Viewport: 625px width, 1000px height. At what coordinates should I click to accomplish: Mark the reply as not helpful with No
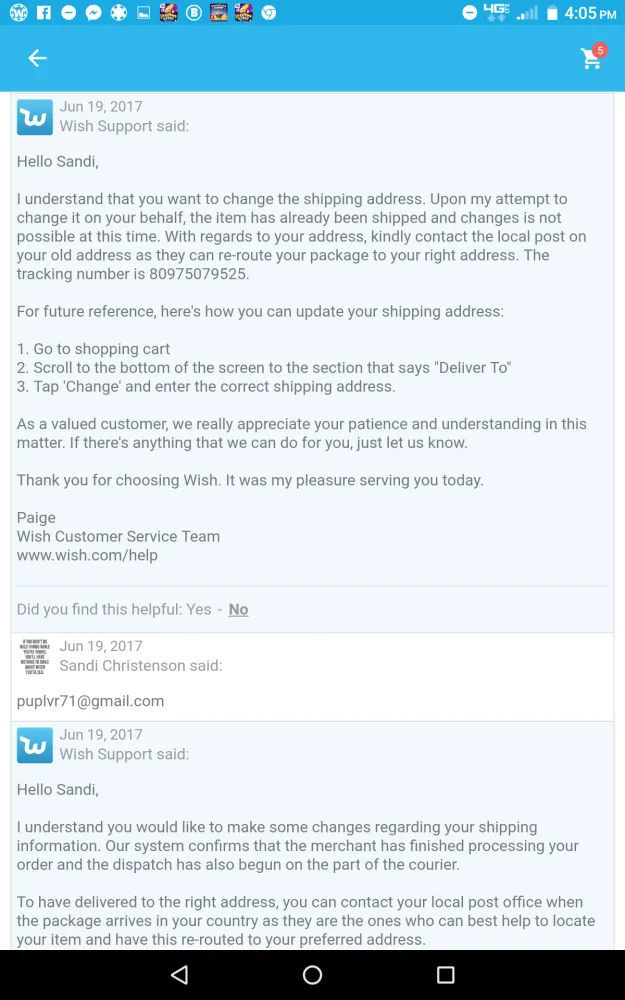click(x=238, y=609)
